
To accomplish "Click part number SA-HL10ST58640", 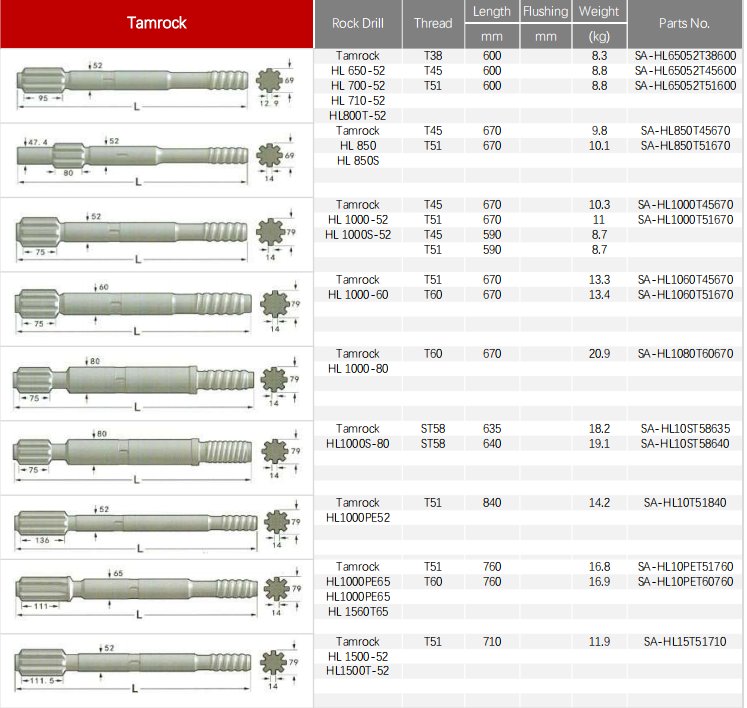I will tap(685, 444).
